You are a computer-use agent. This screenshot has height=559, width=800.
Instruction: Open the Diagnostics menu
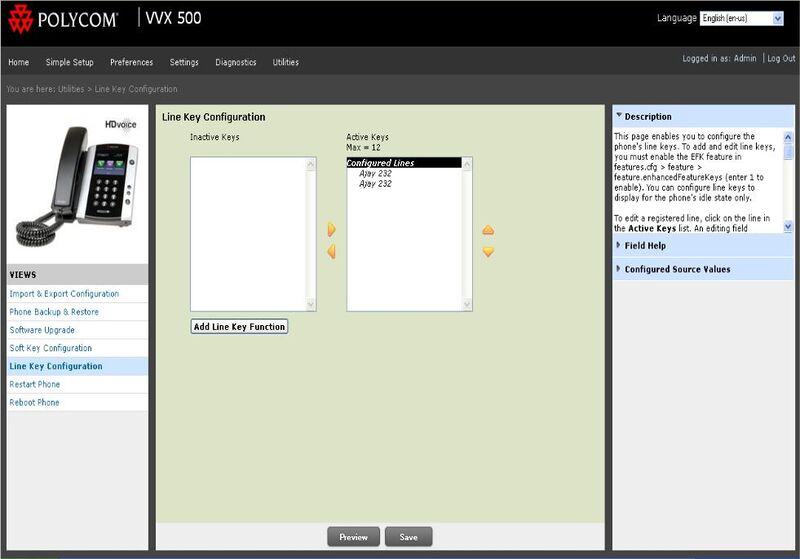[x=236, y=62]
